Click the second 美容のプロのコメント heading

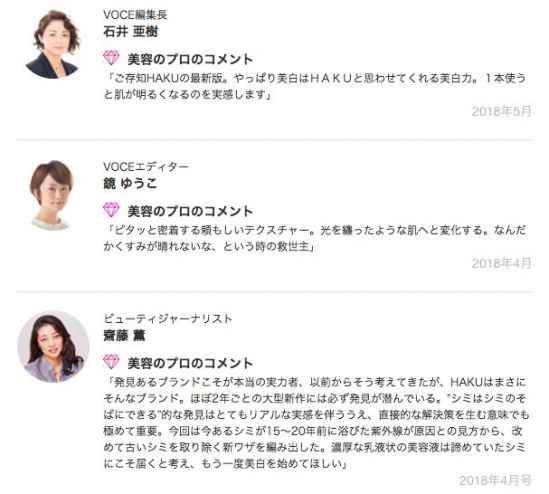(190, 211)
